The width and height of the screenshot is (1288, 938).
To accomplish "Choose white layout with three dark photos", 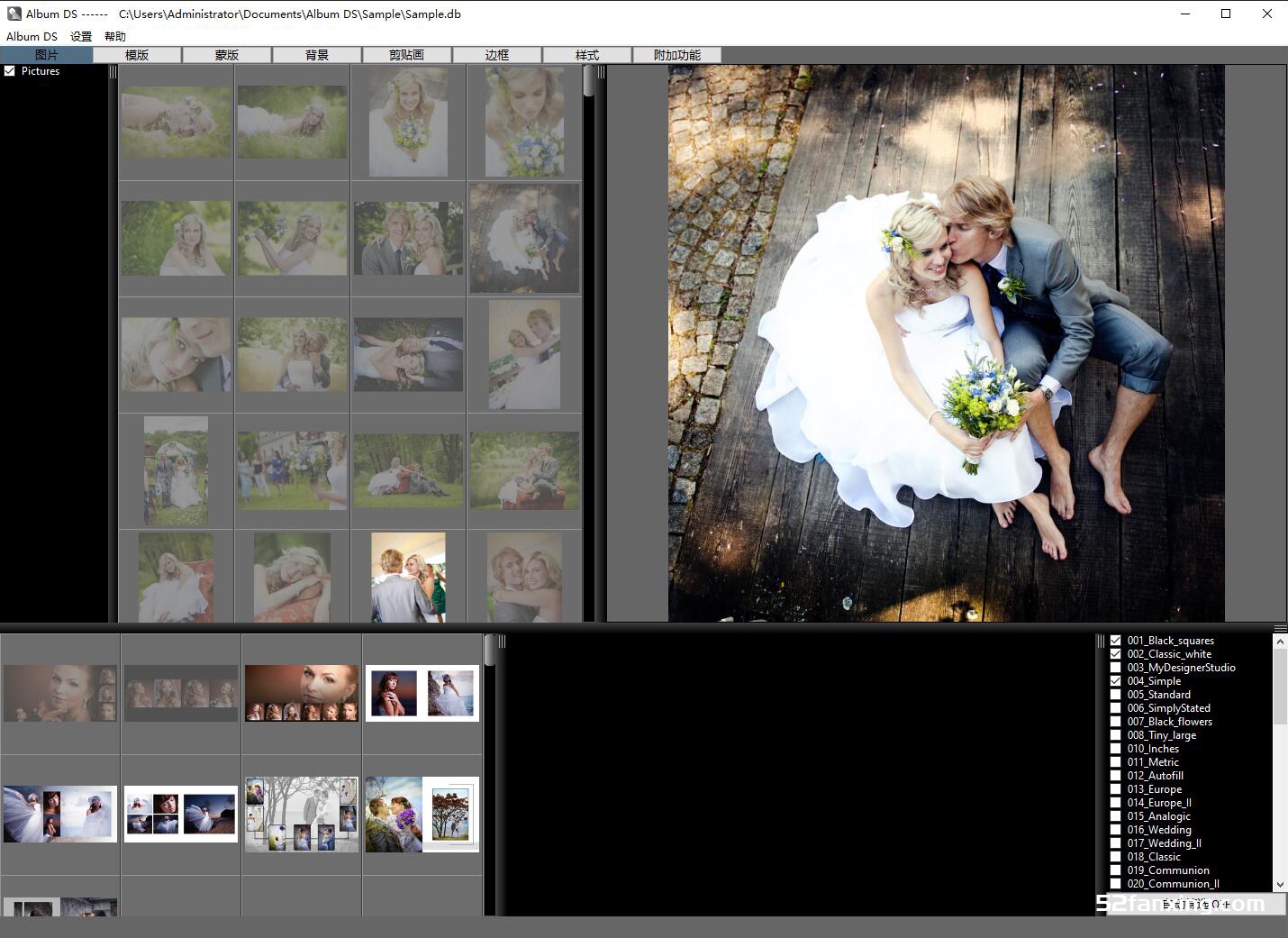I will coord(181,814).
